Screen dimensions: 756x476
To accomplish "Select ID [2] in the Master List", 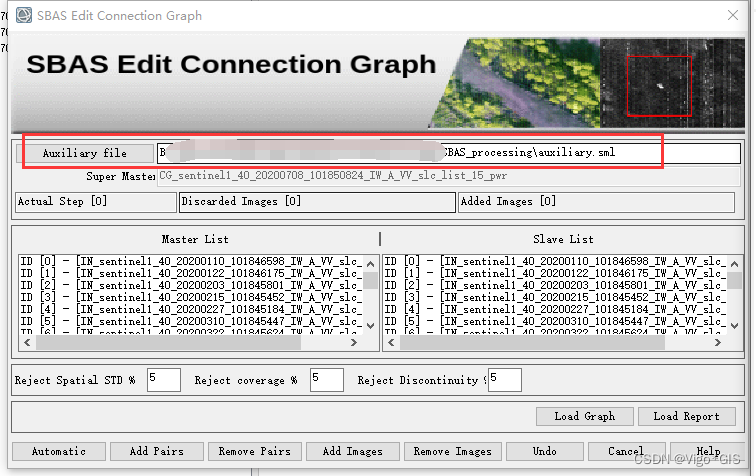I will click(x=191, y=286).
